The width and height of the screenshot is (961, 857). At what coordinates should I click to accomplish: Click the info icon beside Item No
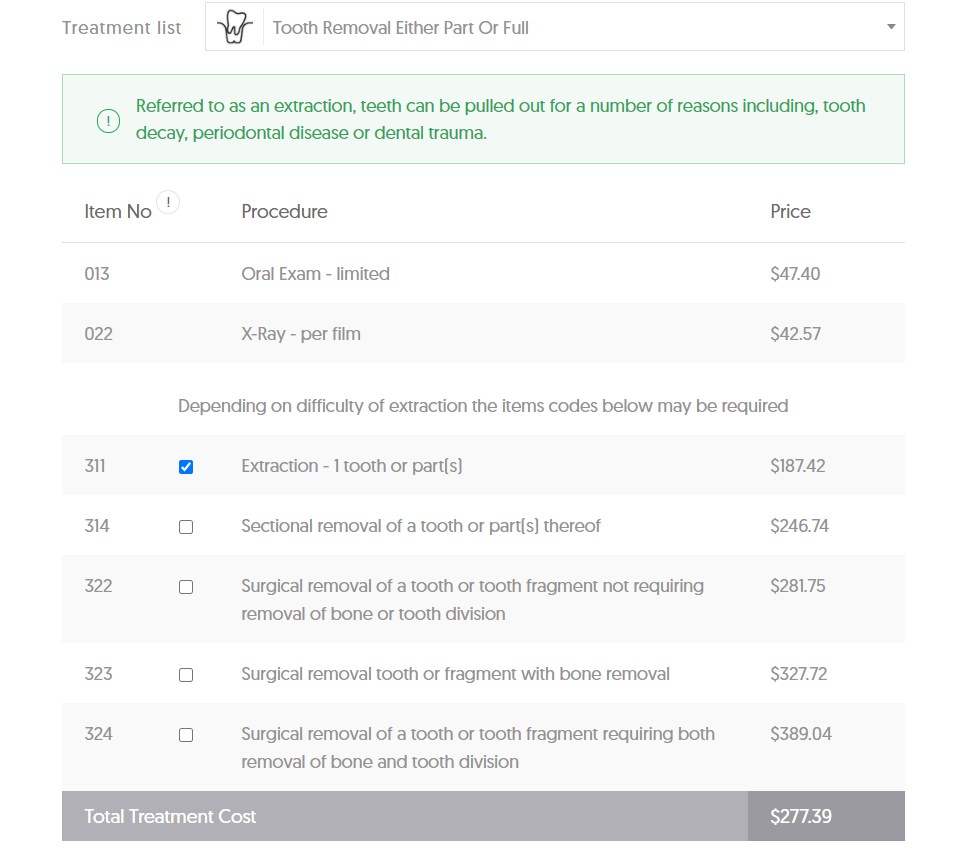[x=168, y=202]
